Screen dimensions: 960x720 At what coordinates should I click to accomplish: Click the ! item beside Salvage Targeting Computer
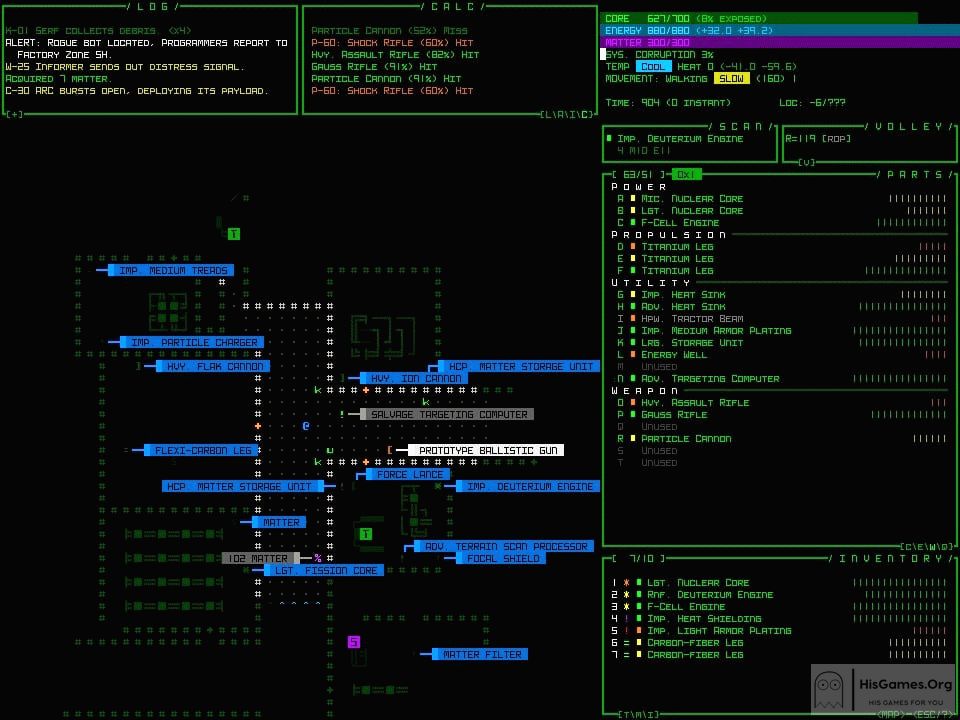click(342, 414)
